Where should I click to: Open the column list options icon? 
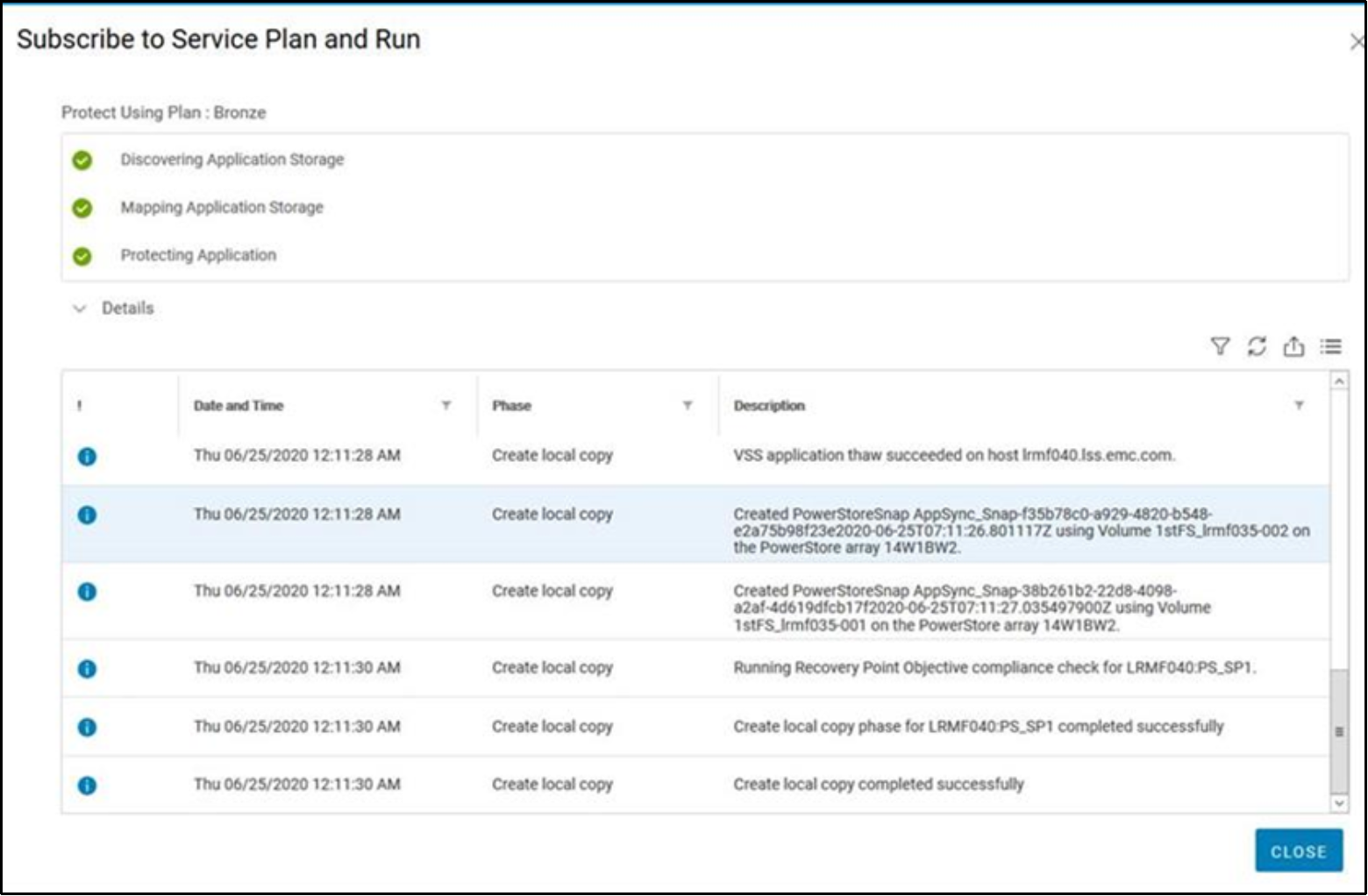tap(1331, 346)
